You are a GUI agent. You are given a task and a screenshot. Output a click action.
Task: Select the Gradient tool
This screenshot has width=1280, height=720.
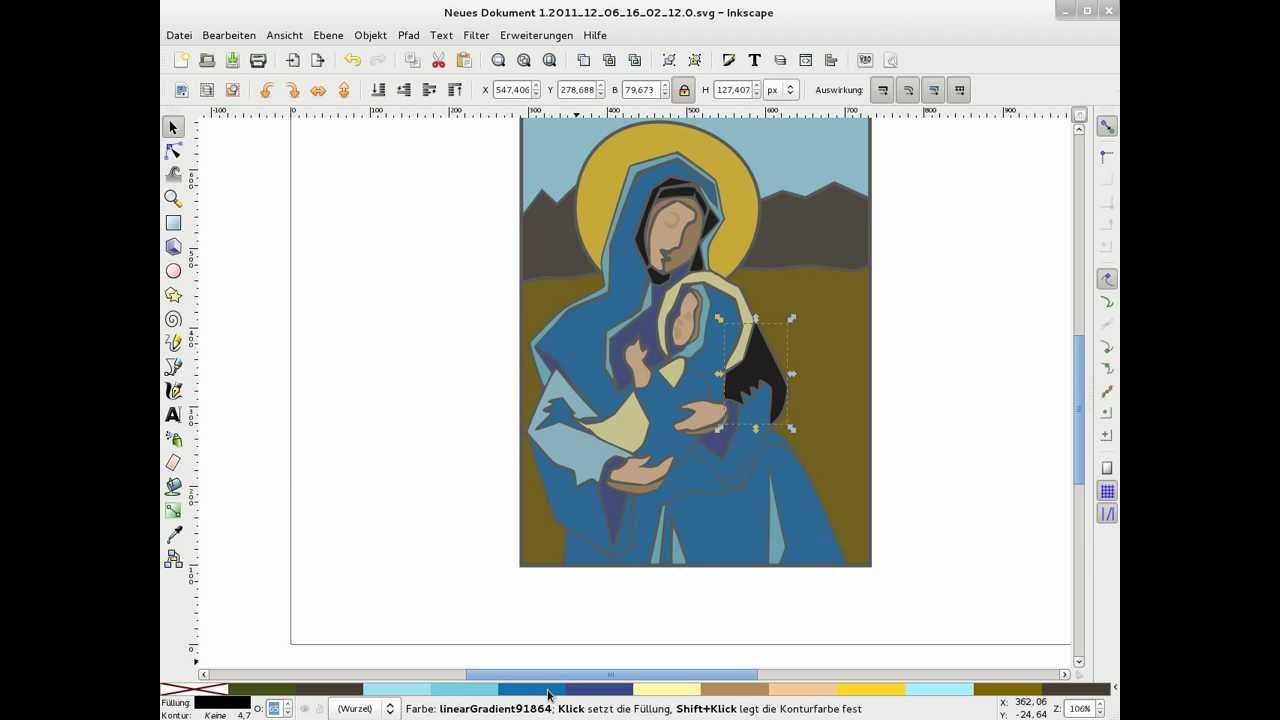pyautogui.click(x=173, y=511)
